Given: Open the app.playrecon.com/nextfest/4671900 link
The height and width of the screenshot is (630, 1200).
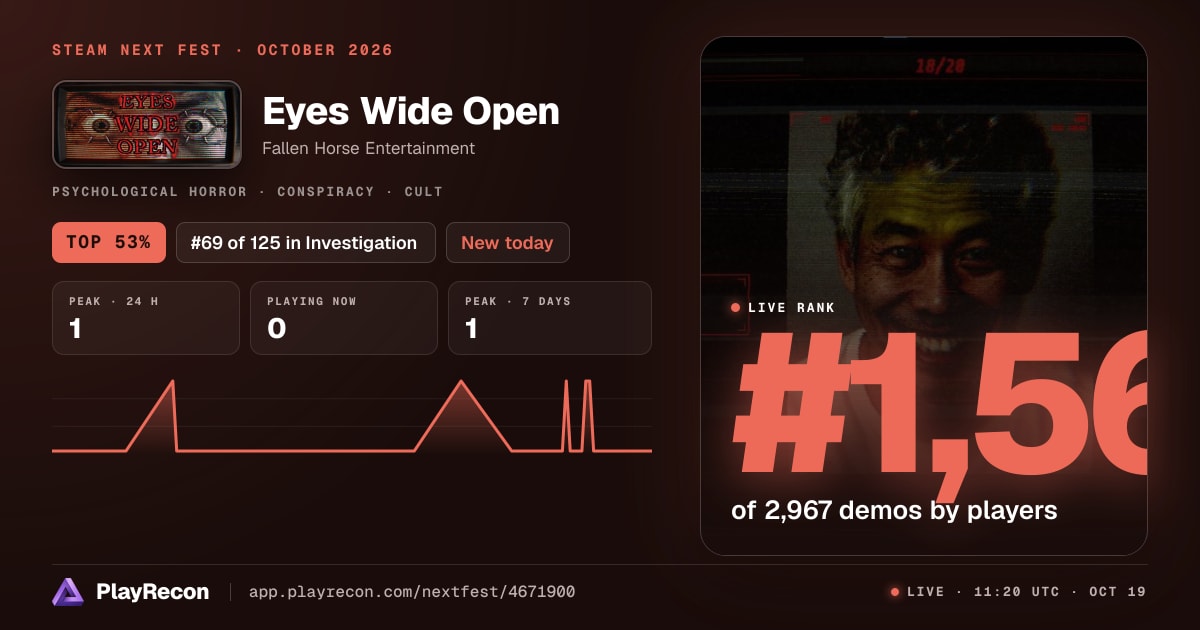Looking at the screenshot, I should point(412,592).
